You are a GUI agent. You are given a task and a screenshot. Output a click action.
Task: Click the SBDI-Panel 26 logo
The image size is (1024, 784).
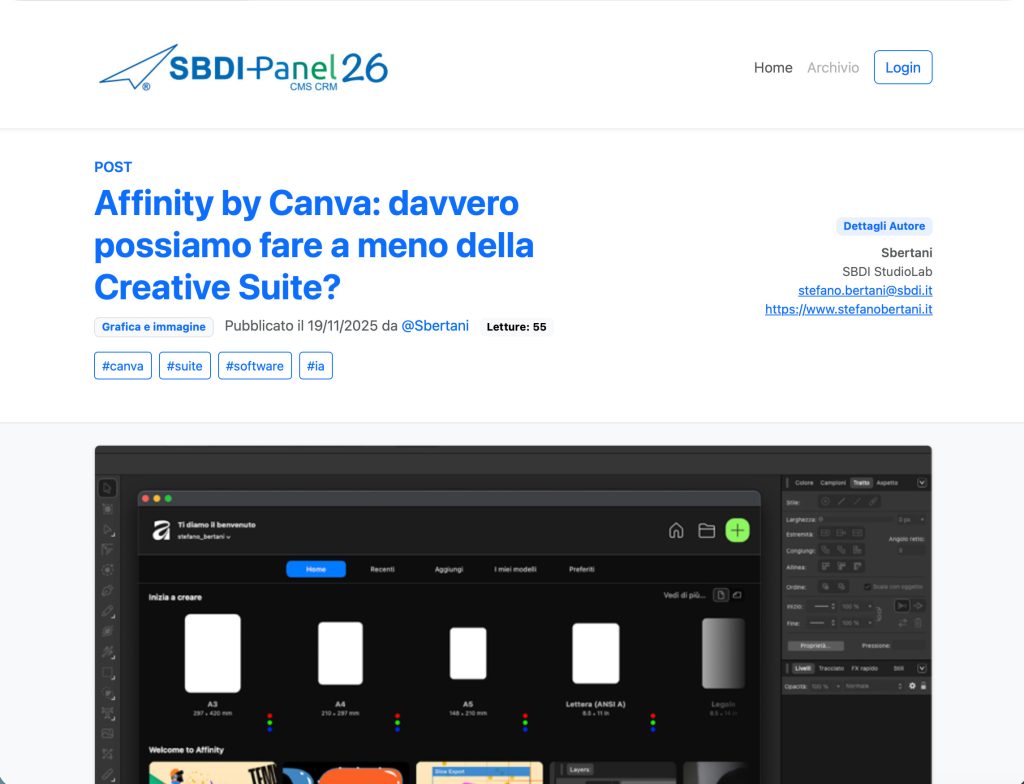[243, 68]
